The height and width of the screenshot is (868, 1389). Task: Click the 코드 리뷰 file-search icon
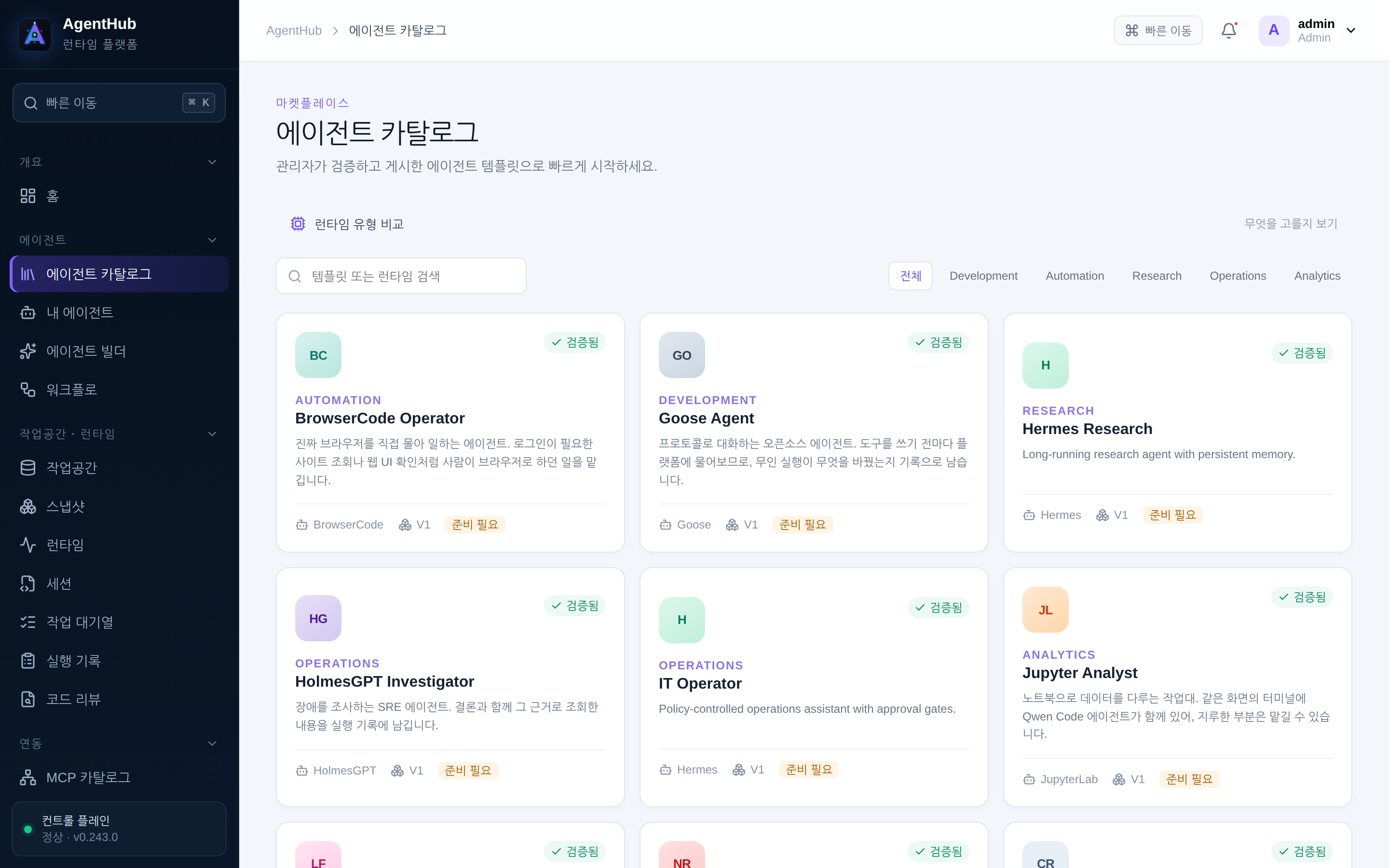point(28,699)
